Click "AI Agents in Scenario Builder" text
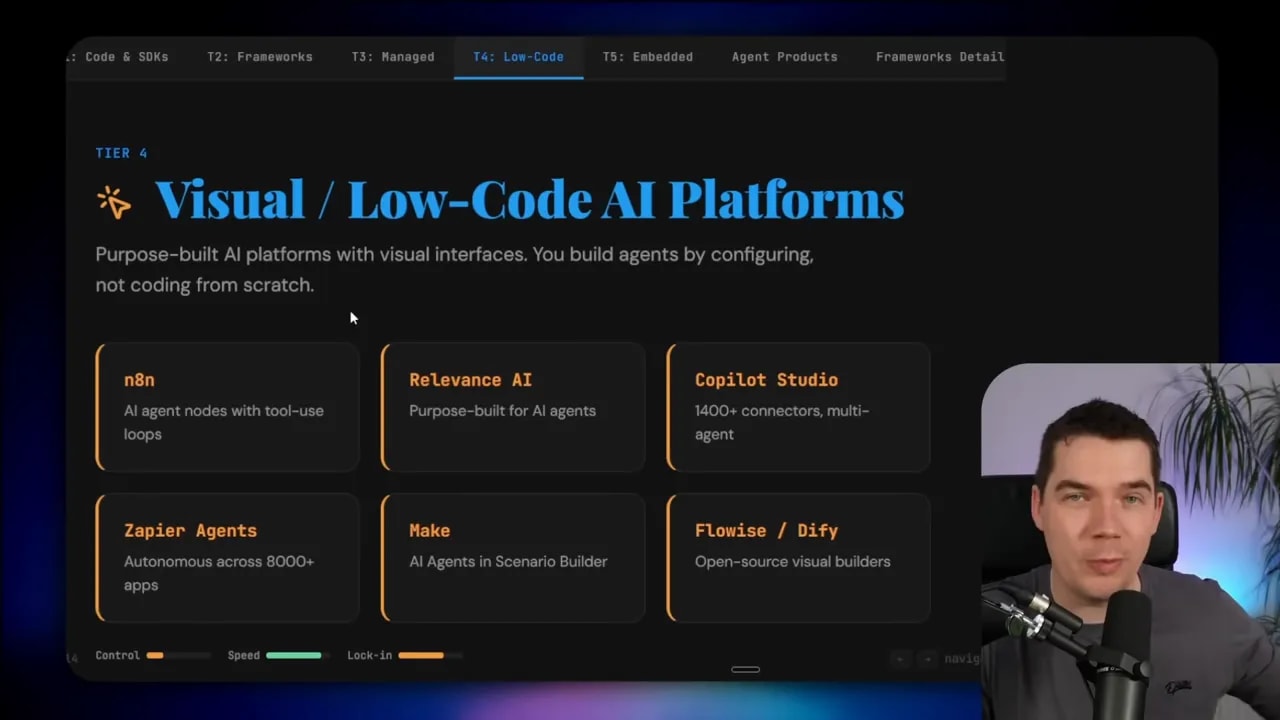 (x=508, y=562)
